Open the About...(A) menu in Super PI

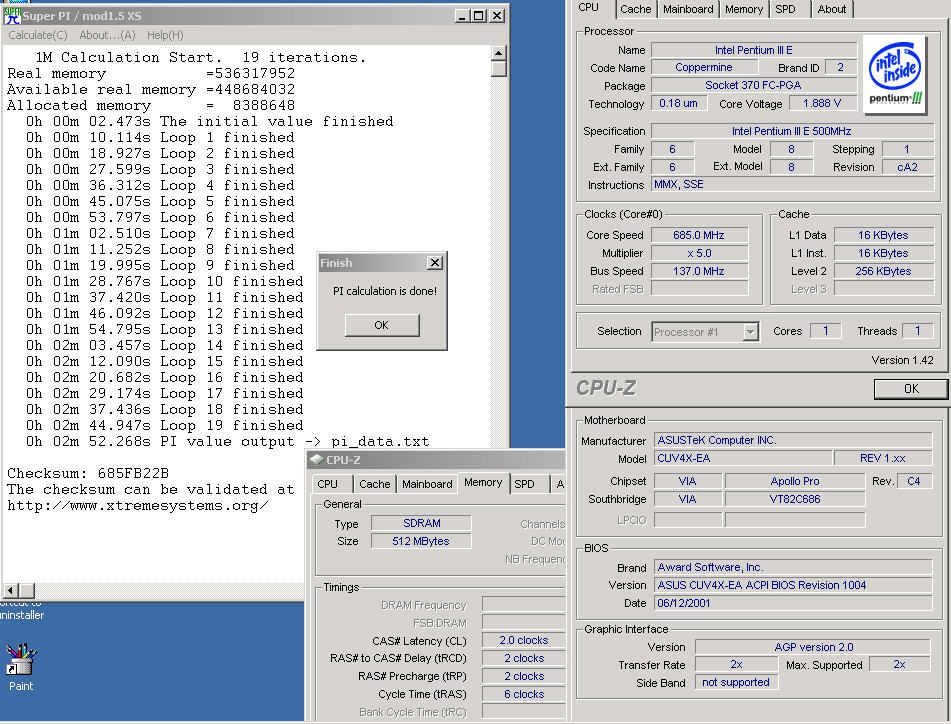point(107,35)
